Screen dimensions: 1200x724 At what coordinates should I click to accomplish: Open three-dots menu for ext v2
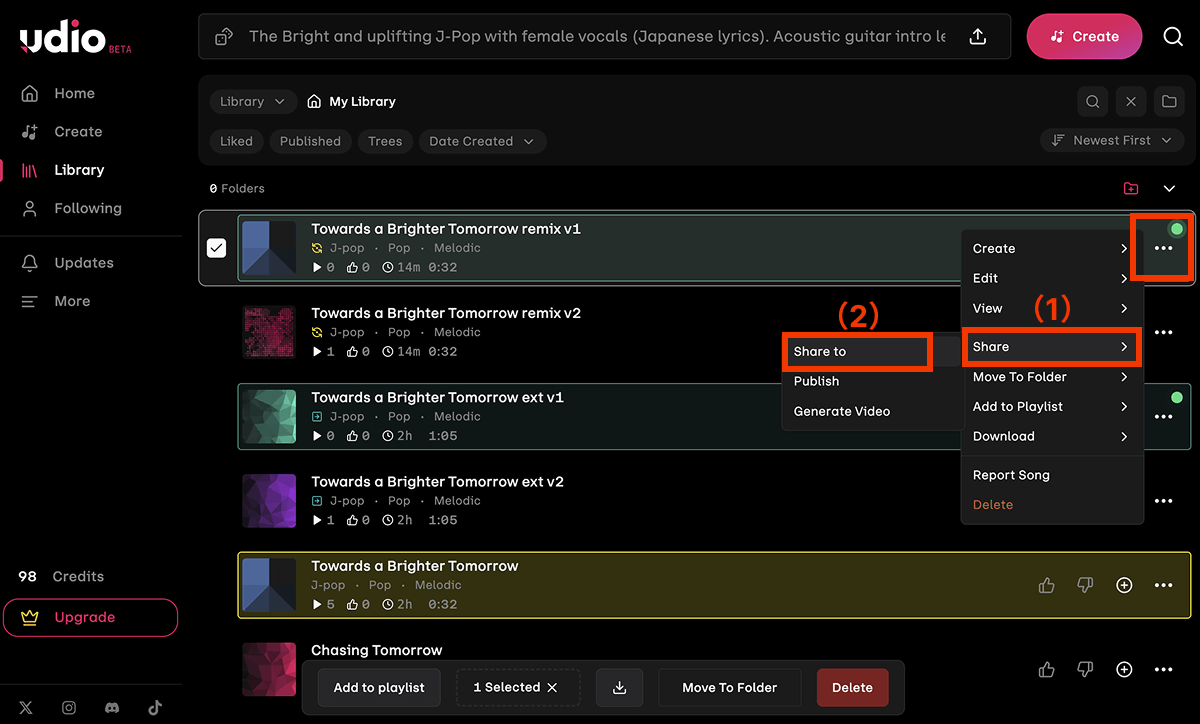[x=1163, y=501]
